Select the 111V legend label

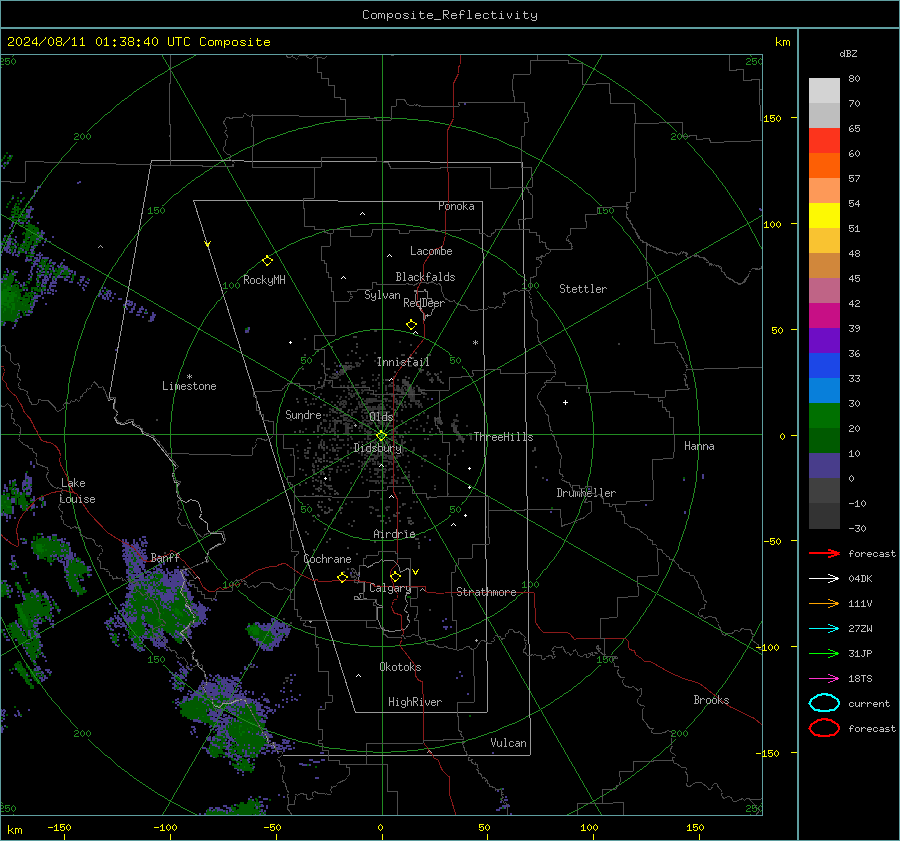point(860,603)
